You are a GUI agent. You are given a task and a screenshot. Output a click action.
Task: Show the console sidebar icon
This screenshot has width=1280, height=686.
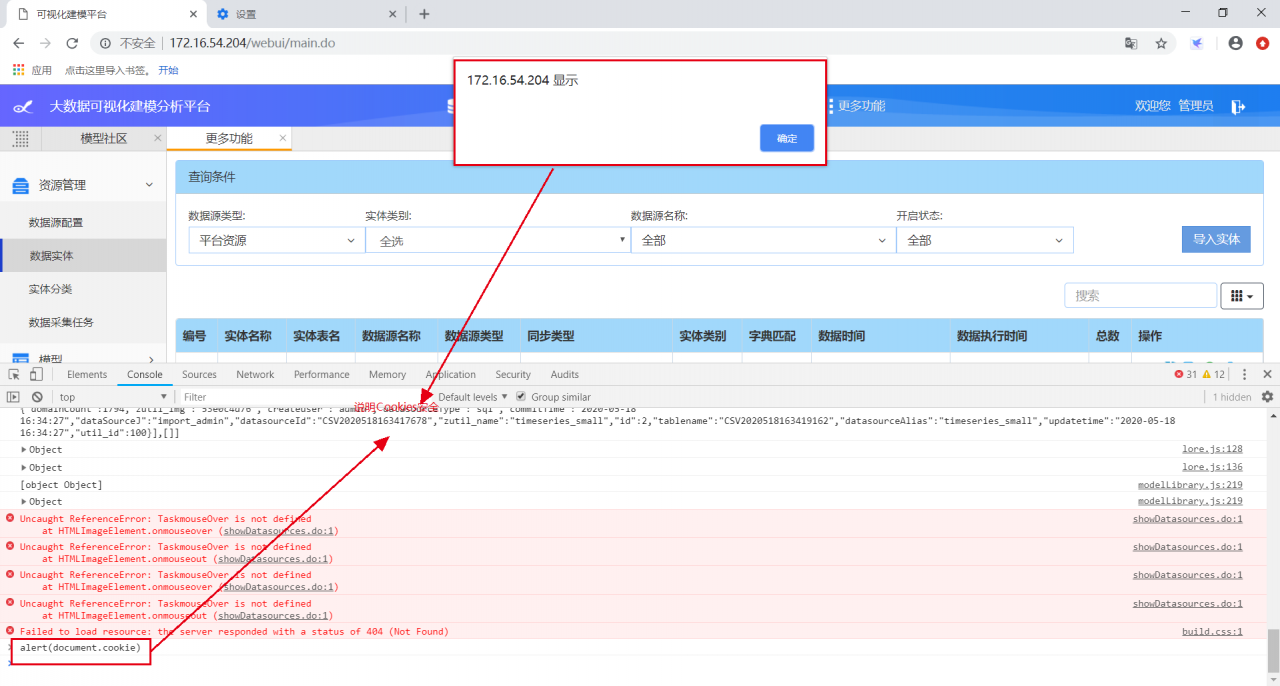[x=14, y=397]
